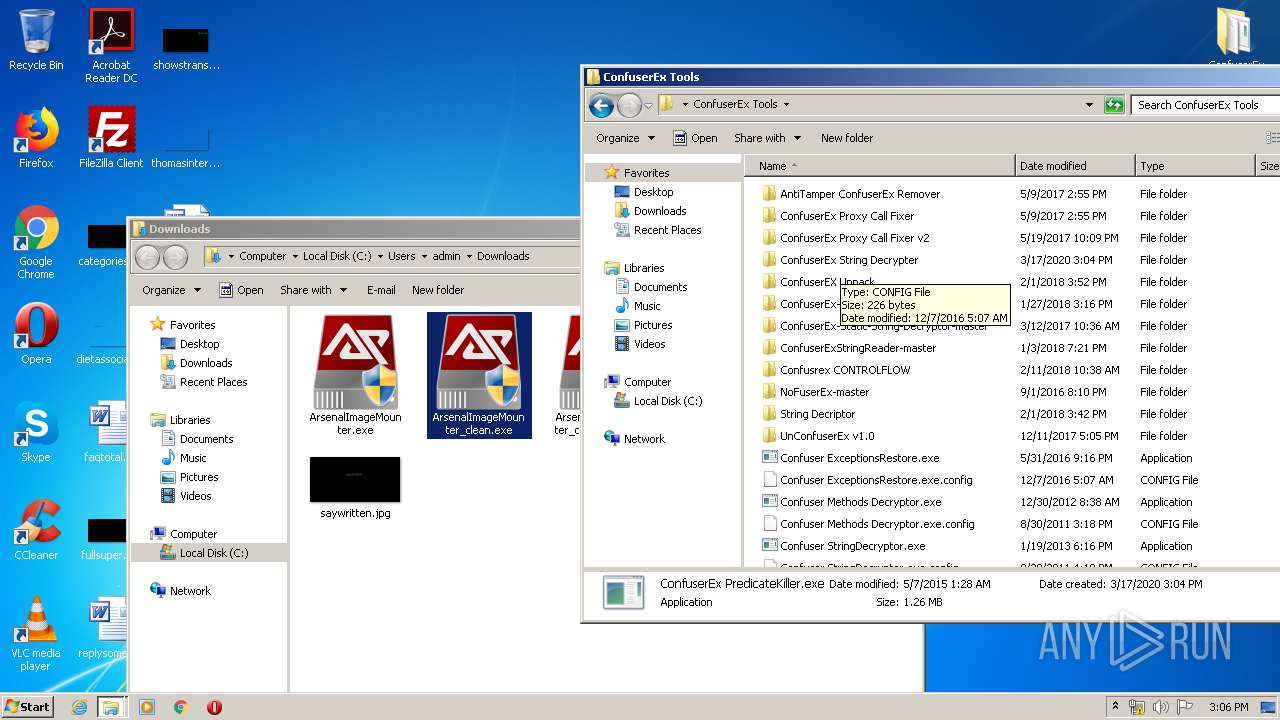The height and width of the screenshot is (720, 1280).
Task: Open Share with dropdown in Downloads window
Action: pos(313,290)
